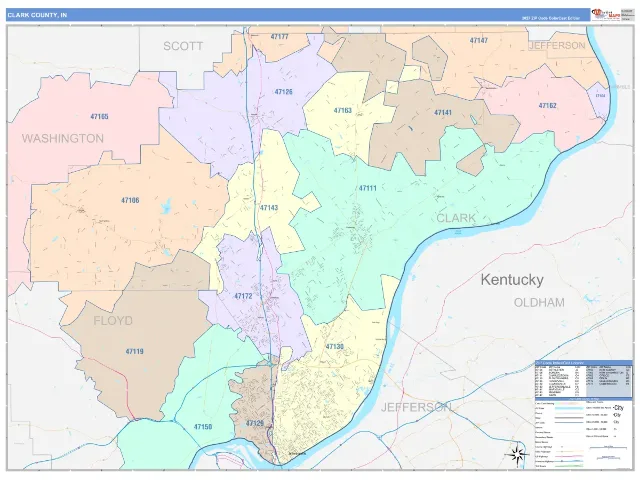The width and height of the screenshot is (640, 480).
Task: Select the 47163 ZIP code label
Action: pyautogui.click(x=342, y=111)
